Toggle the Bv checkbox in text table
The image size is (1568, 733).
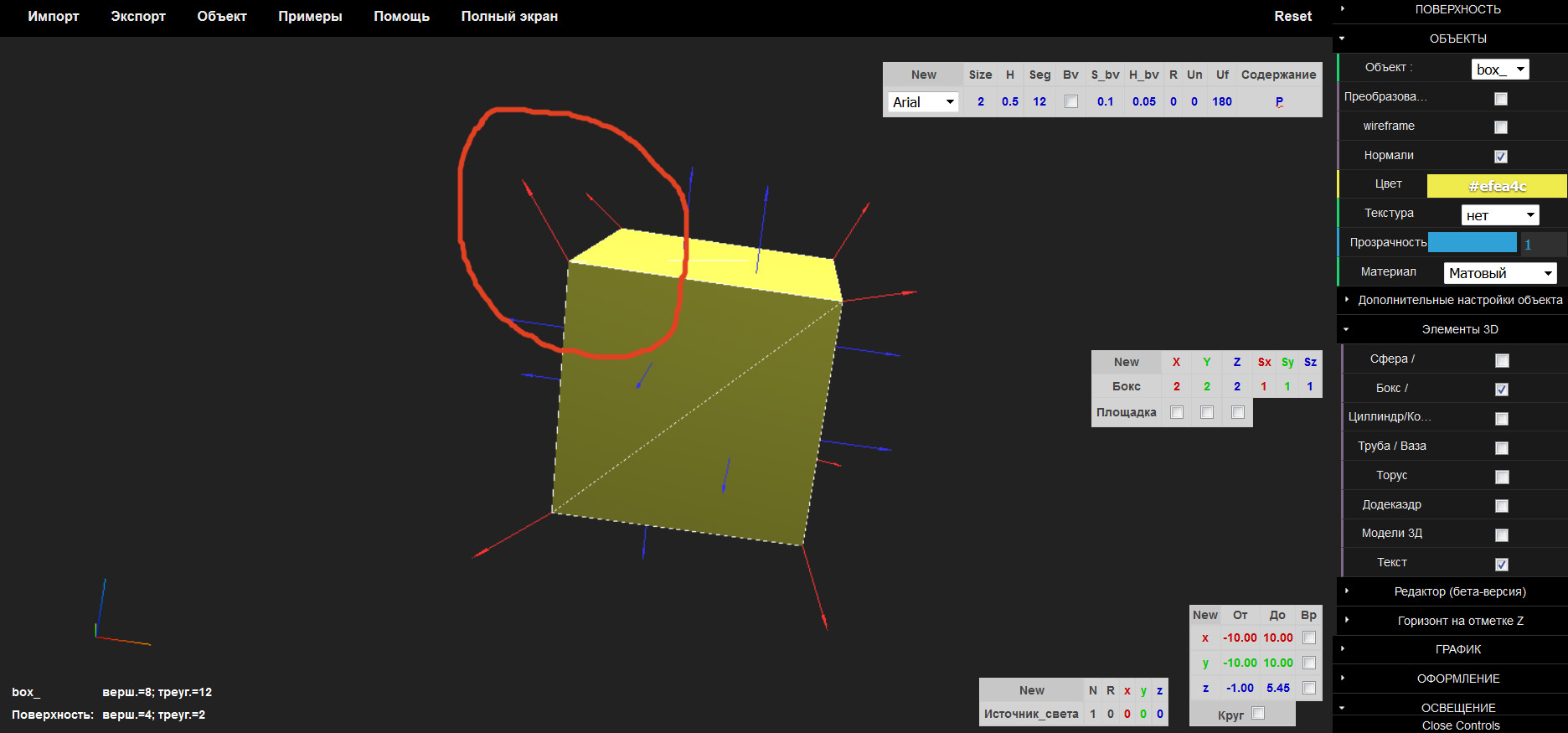click(x=1070, y=101)
